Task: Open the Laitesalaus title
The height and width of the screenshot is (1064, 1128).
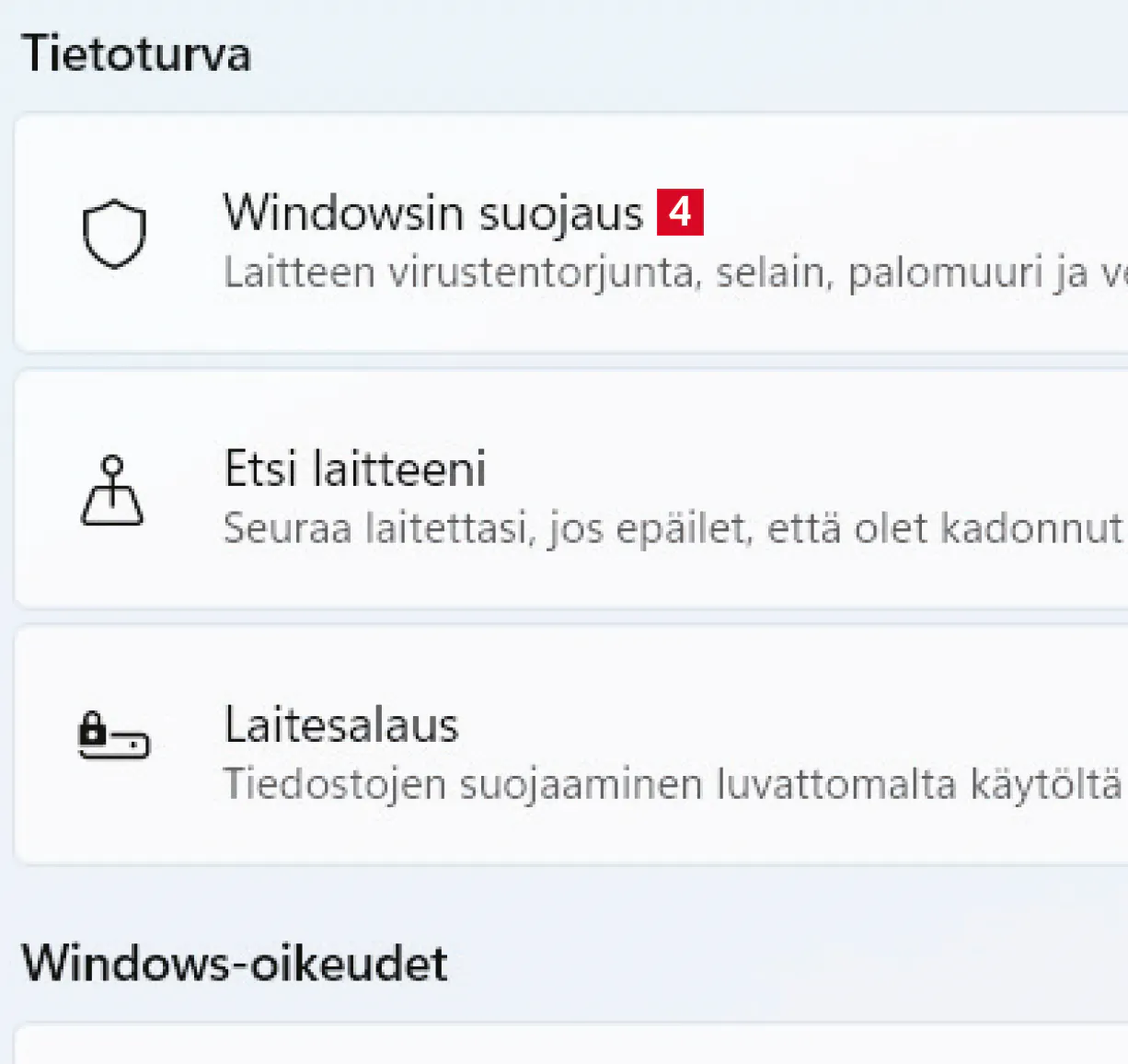Action: 341,725
